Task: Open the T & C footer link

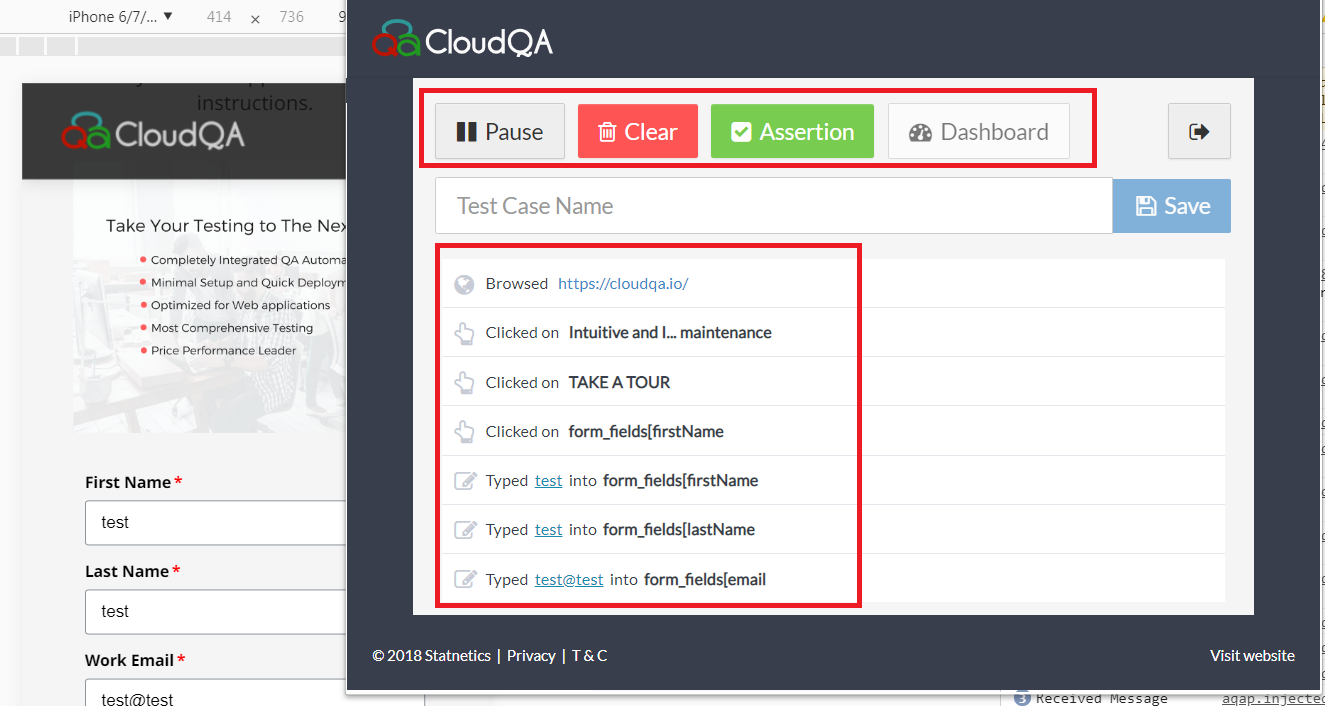Action: pyautogui.click(x=589, y=656)
